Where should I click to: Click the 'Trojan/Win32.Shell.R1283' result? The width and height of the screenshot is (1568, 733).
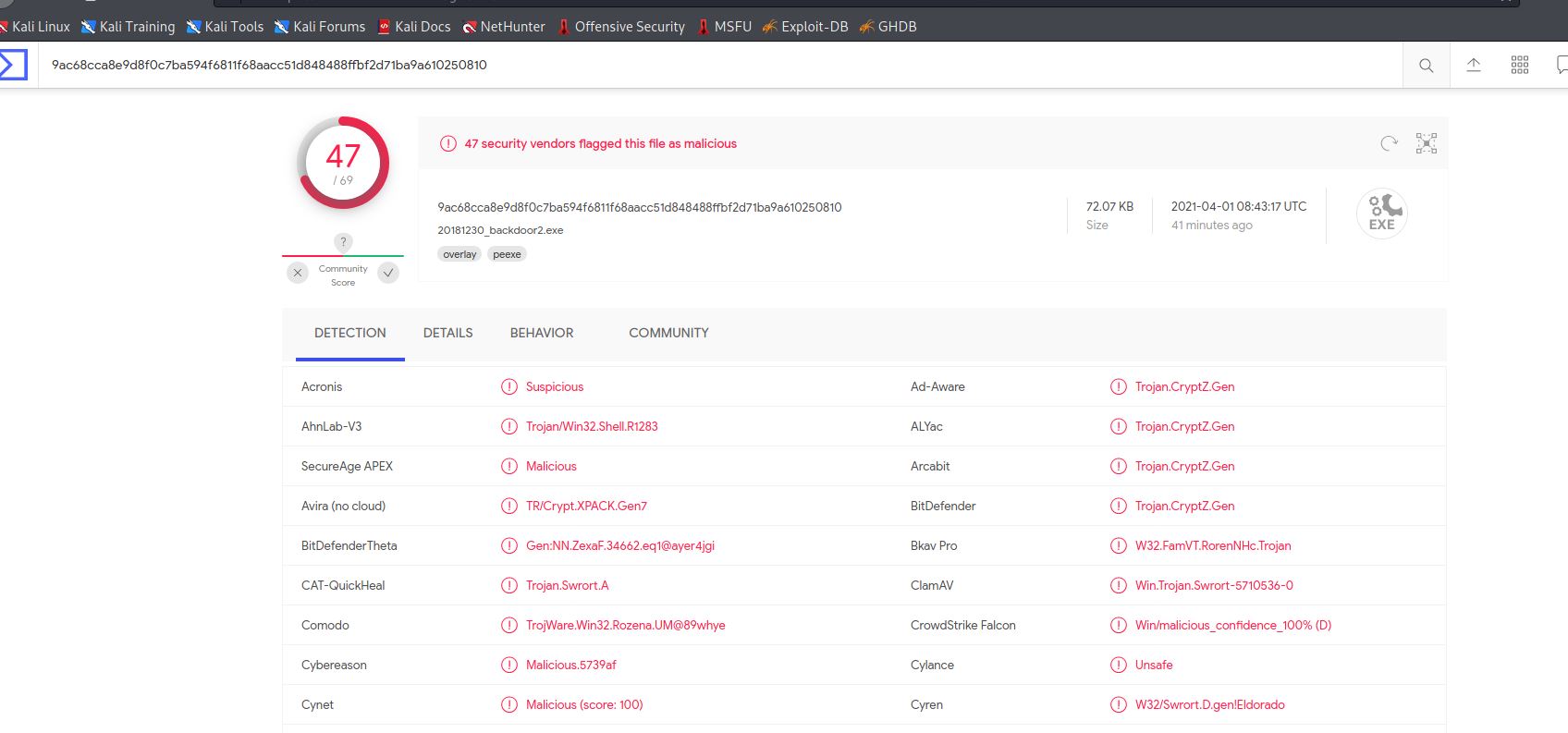tap(592, 427)
